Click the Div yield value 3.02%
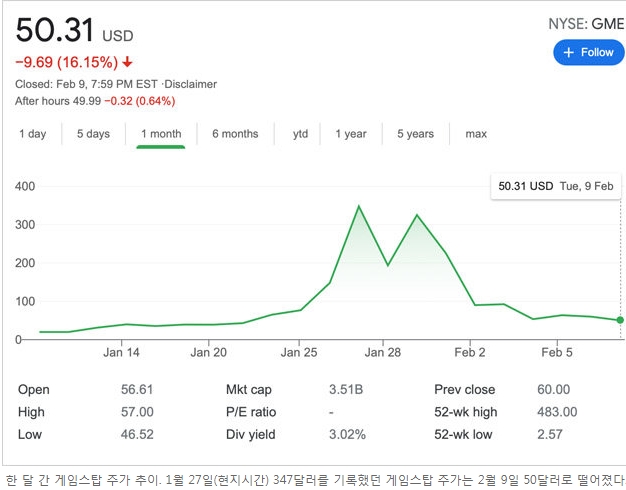This screenshot has width=626, height=490. (347, 434)
